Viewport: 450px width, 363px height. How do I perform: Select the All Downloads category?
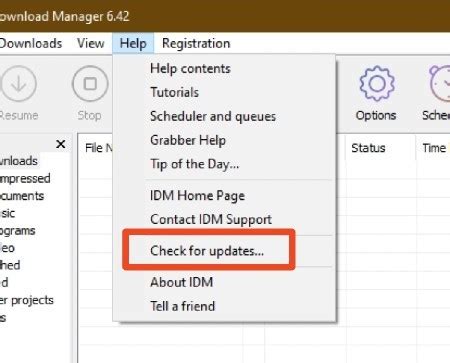pos(19,161)
